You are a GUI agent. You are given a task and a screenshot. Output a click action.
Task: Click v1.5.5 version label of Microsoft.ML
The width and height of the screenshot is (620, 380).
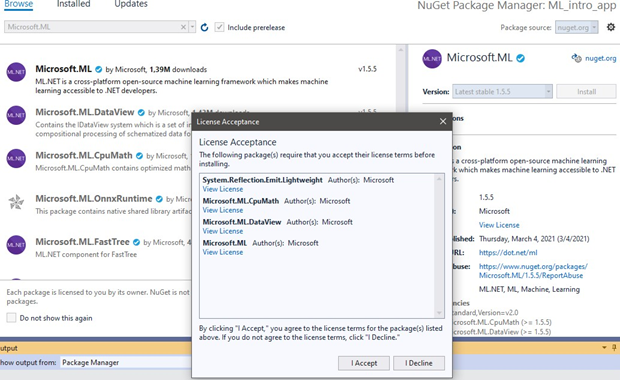click(367, 69)
